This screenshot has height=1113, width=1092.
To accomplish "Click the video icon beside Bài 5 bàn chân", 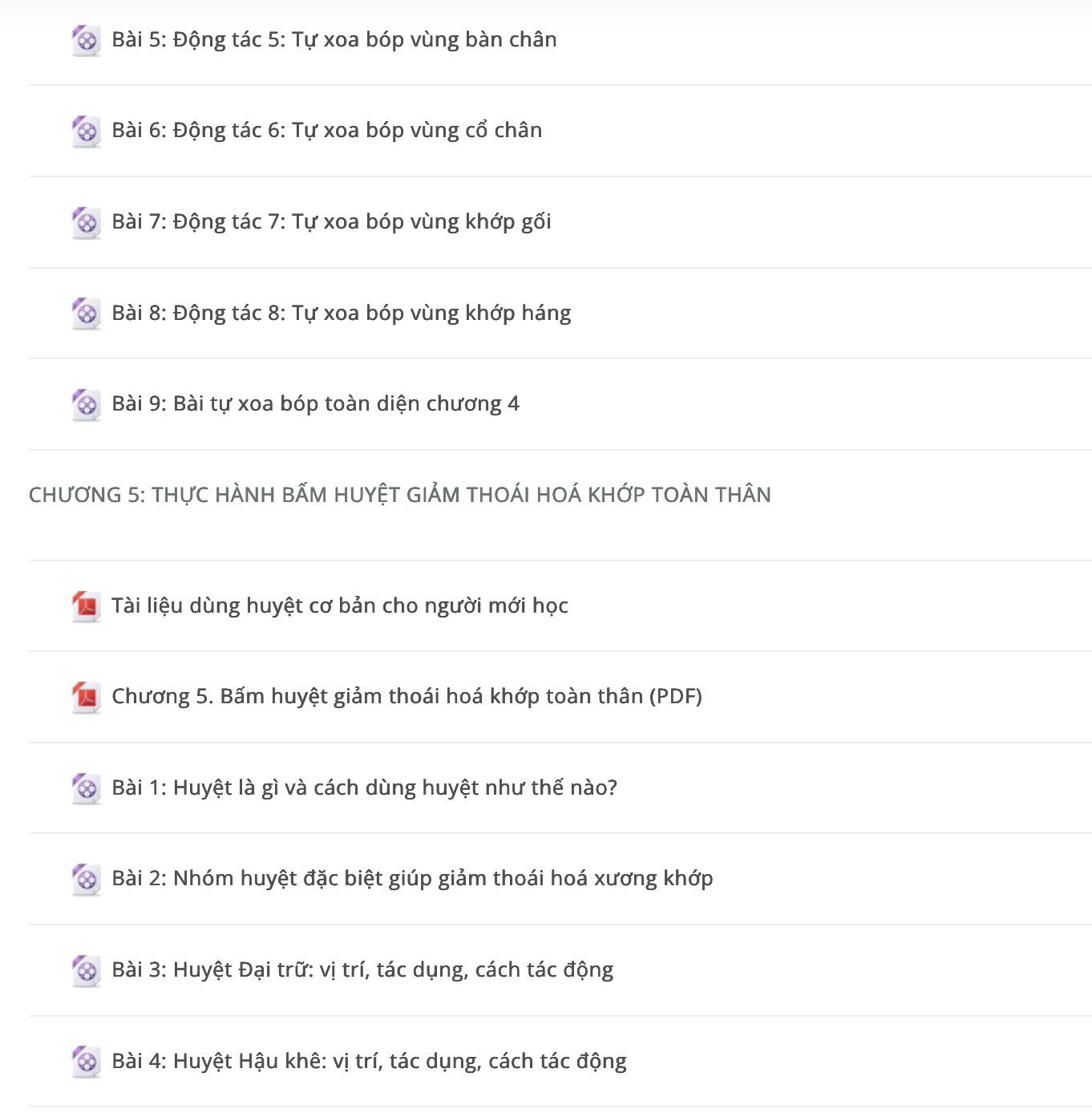I will tap(86, 40).
